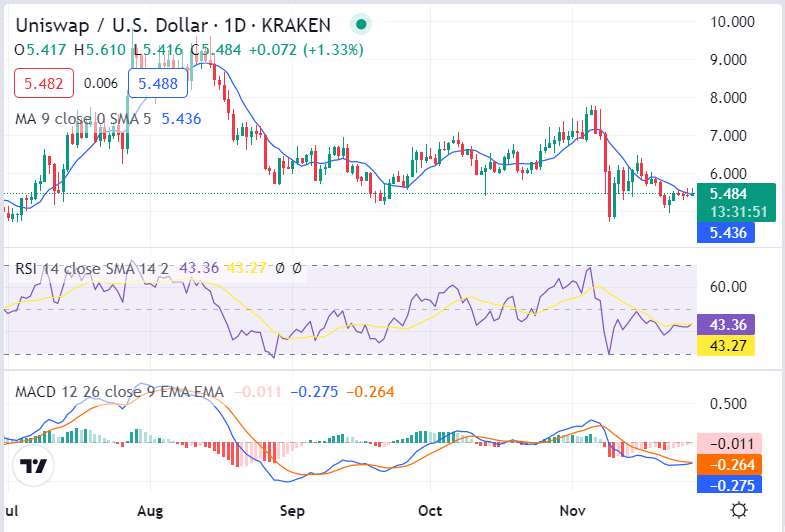Click the 8.000 price axis label
Viewport: 785px width, 532px height.
(728, 98)
